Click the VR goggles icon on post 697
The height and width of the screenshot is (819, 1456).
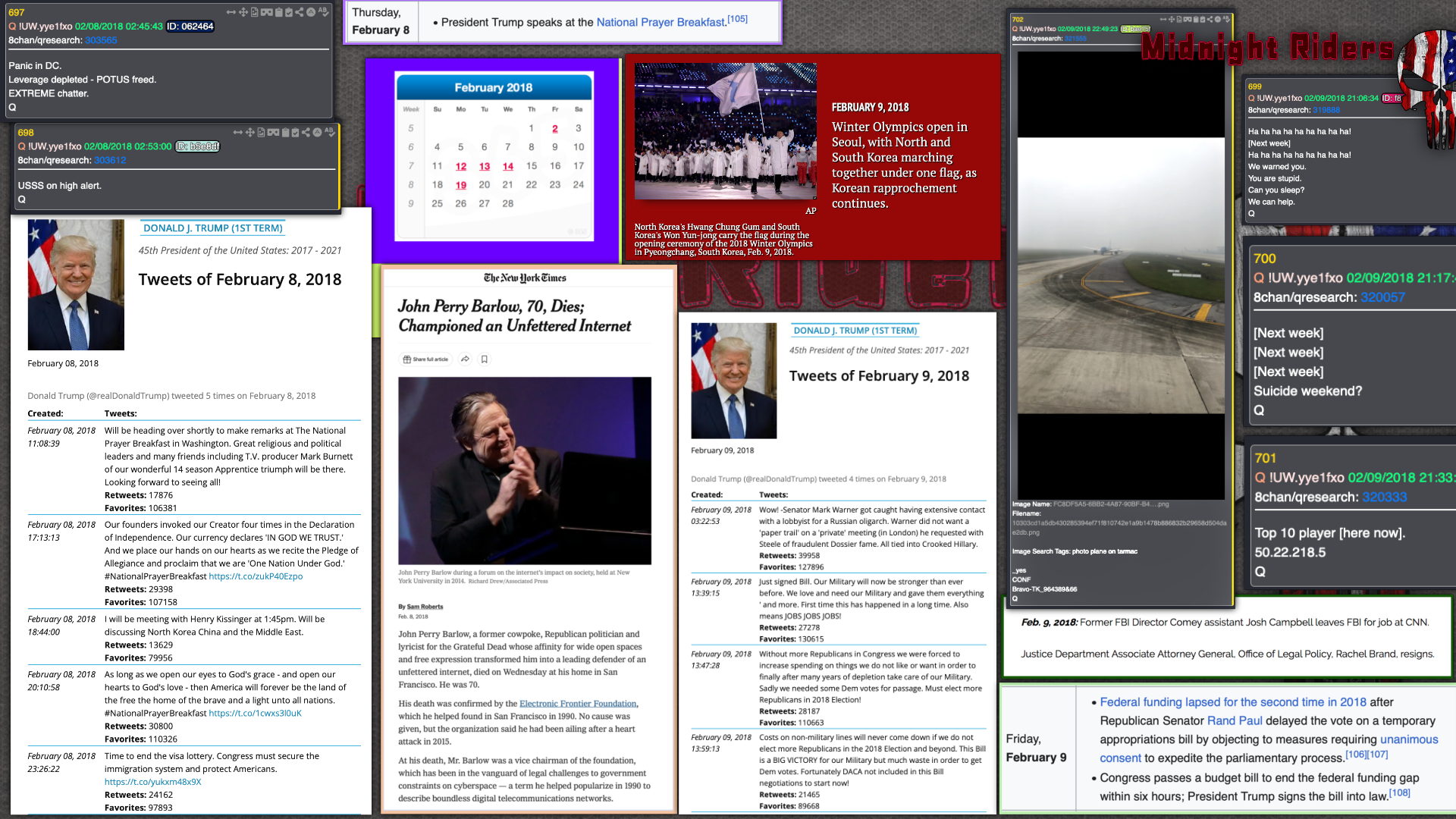coord(267,12)
